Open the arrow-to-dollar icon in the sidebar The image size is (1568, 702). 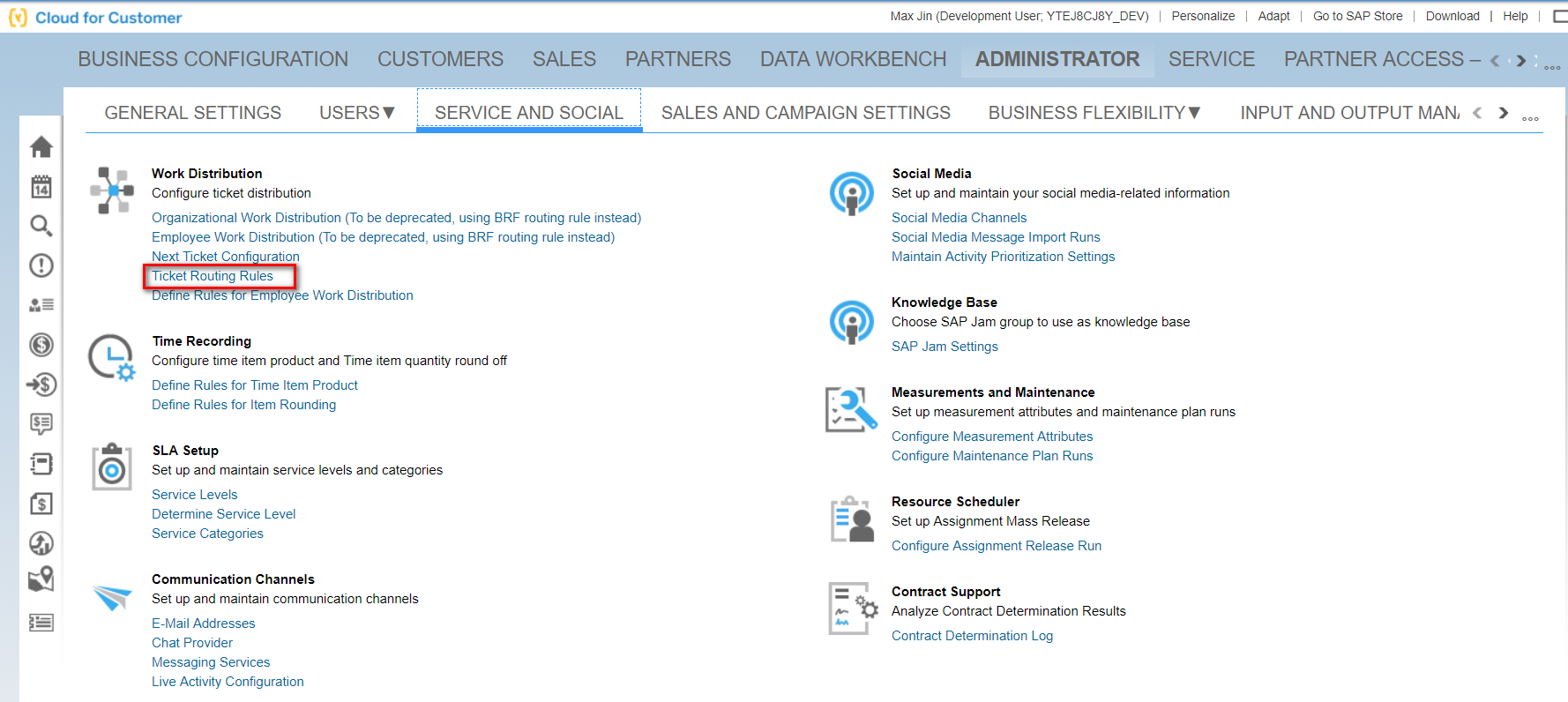tap(41, 385)
